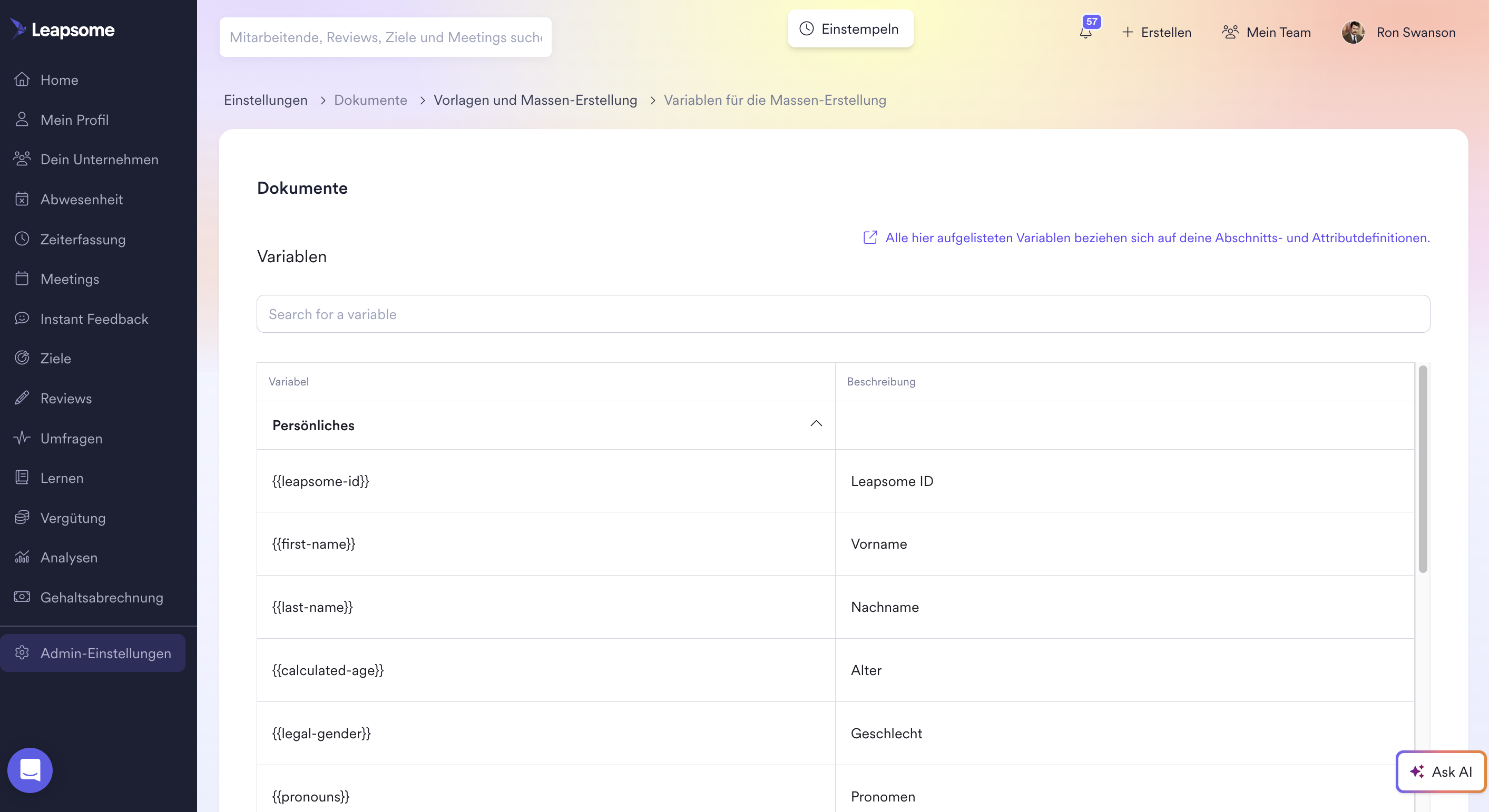Image resolution: width=1489 pixels, height=812 pixels.
Task: Select the {{first-name}} variable
Action: (314, 544)
